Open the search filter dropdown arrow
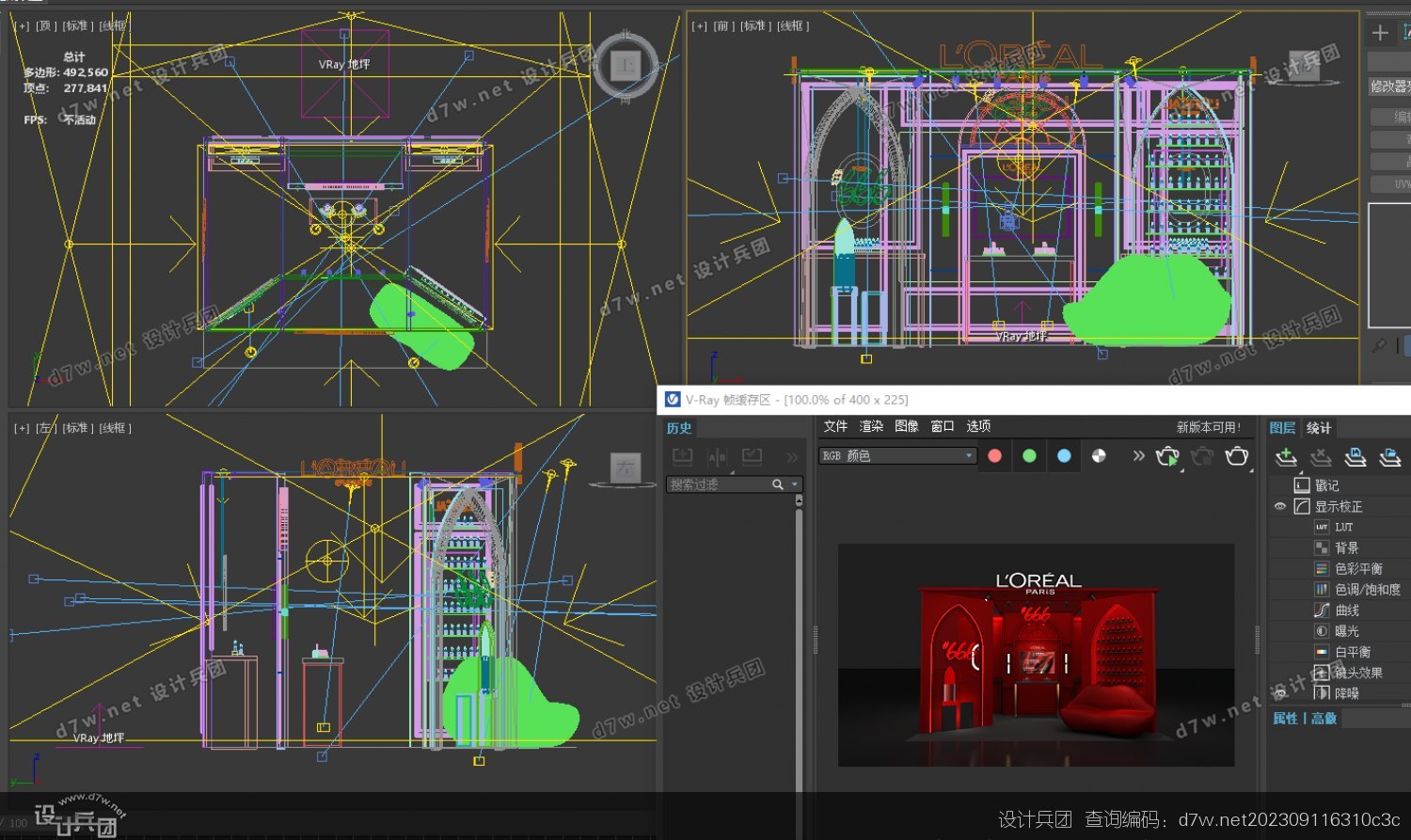1411x840 pixels. [x=795, y=484]
